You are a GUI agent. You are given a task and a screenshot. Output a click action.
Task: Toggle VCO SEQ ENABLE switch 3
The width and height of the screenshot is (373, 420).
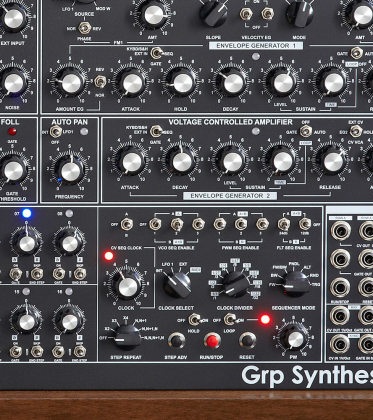coord(198,224)
